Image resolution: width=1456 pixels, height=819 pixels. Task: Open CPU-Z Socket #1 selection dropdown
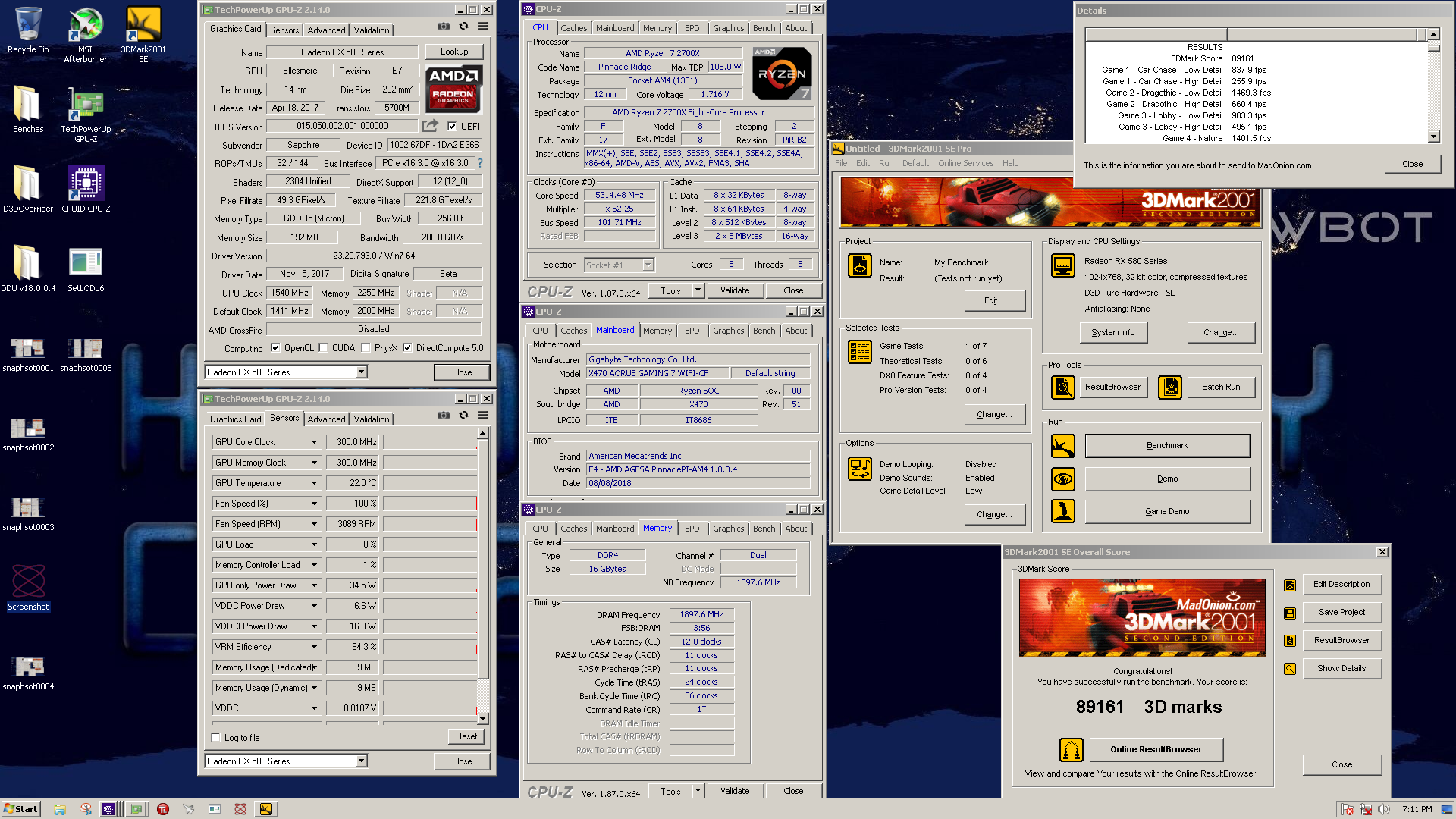[648, 265]
